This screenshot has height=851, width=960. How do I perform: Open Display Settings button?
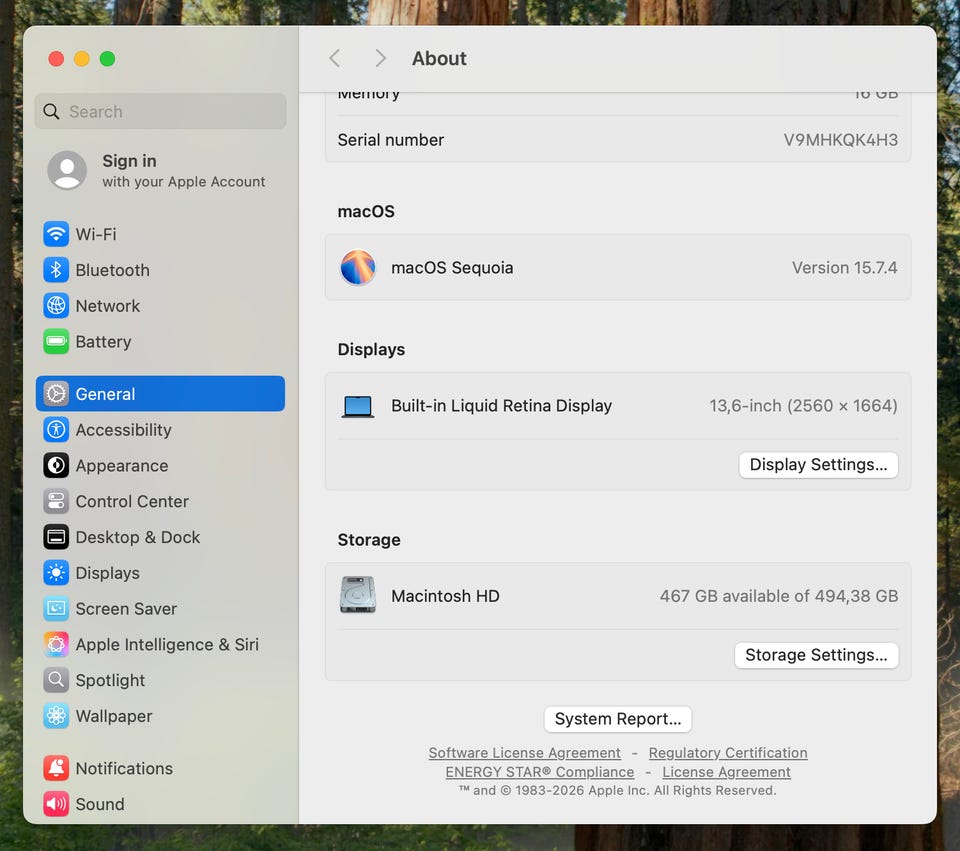pyautogui.click(x=818, y=465)
